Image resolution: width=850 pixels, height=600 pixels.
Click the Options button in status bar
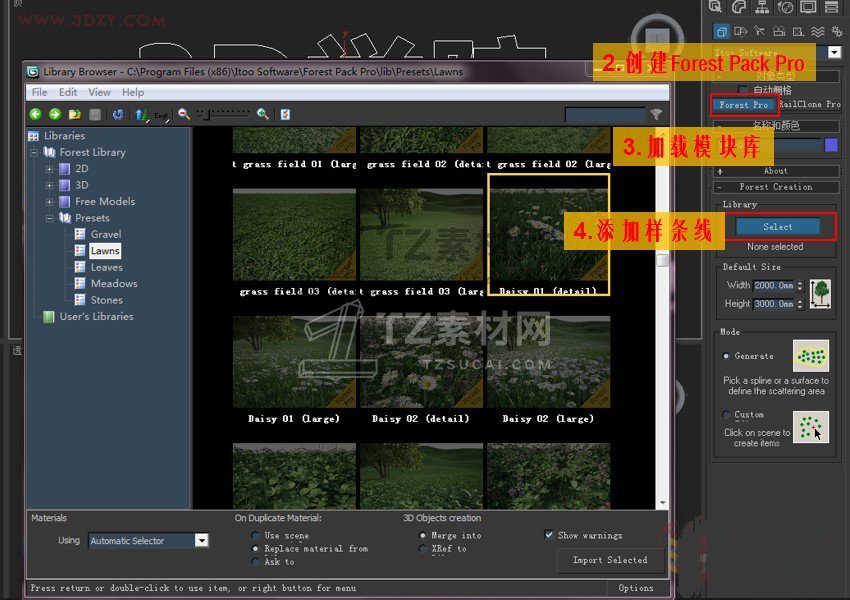[635, 588]
